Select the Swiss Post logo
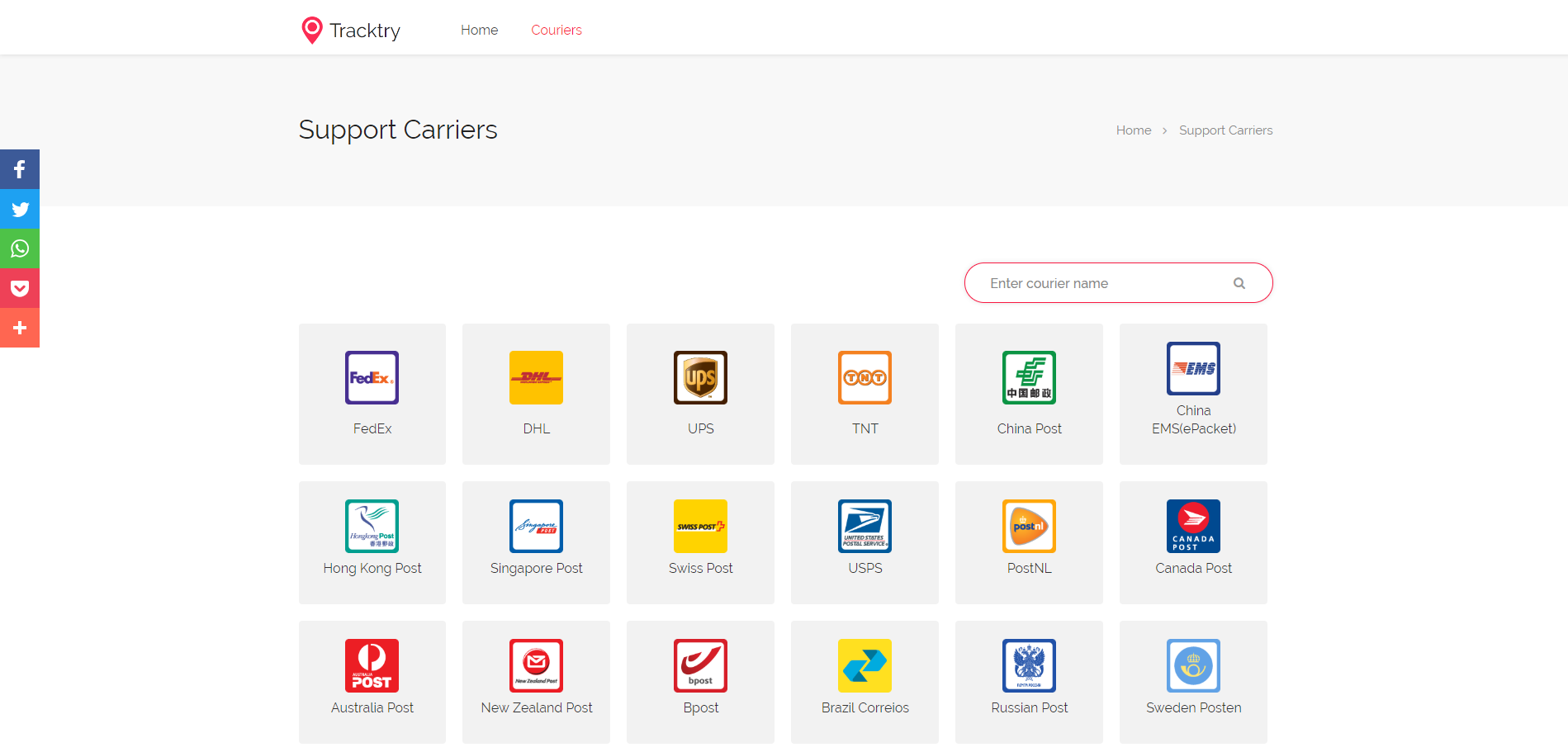This screenshot has width=1568, height=752. 700,526
